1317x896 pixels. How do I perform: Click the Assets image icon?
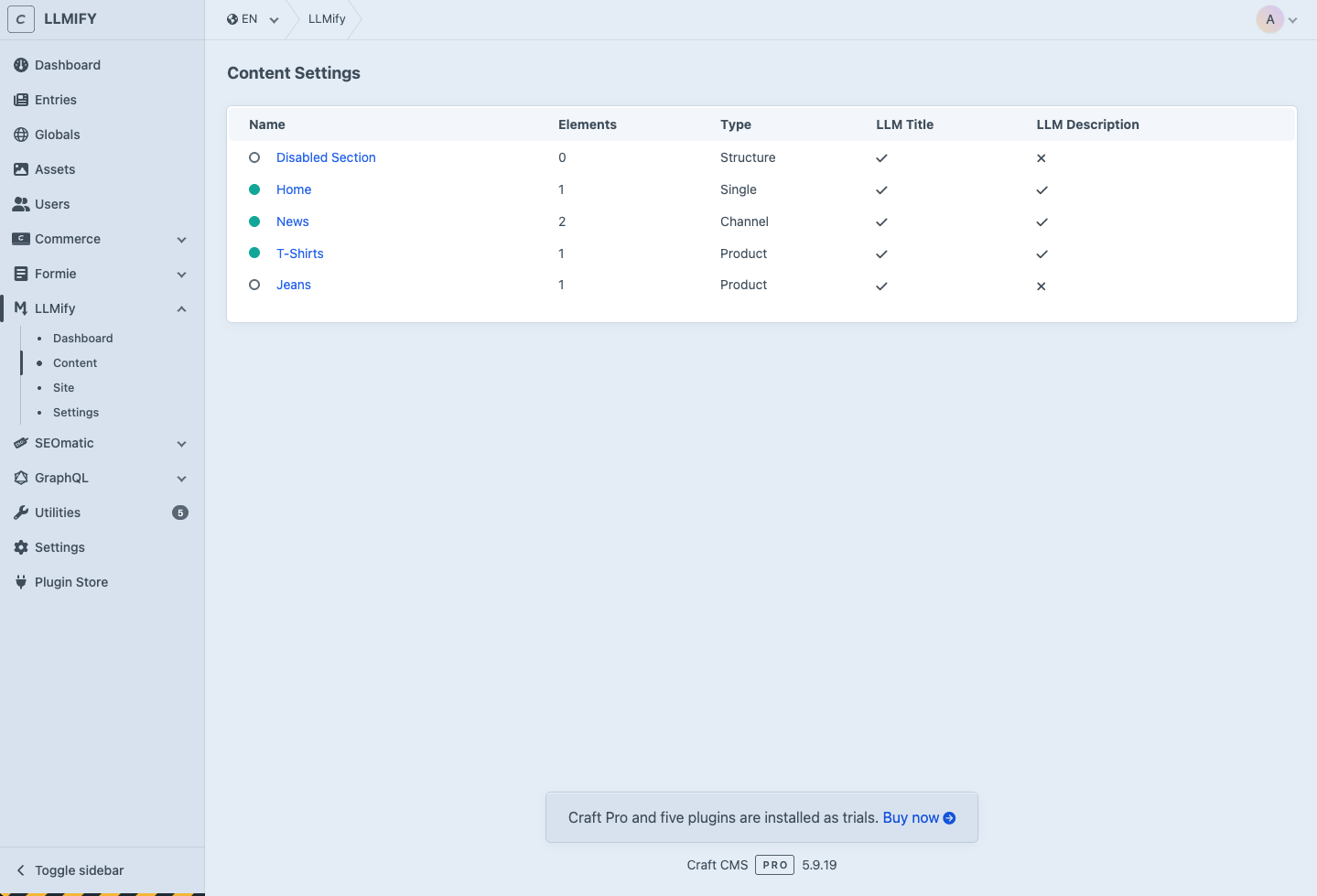click(x=21, y=169)
